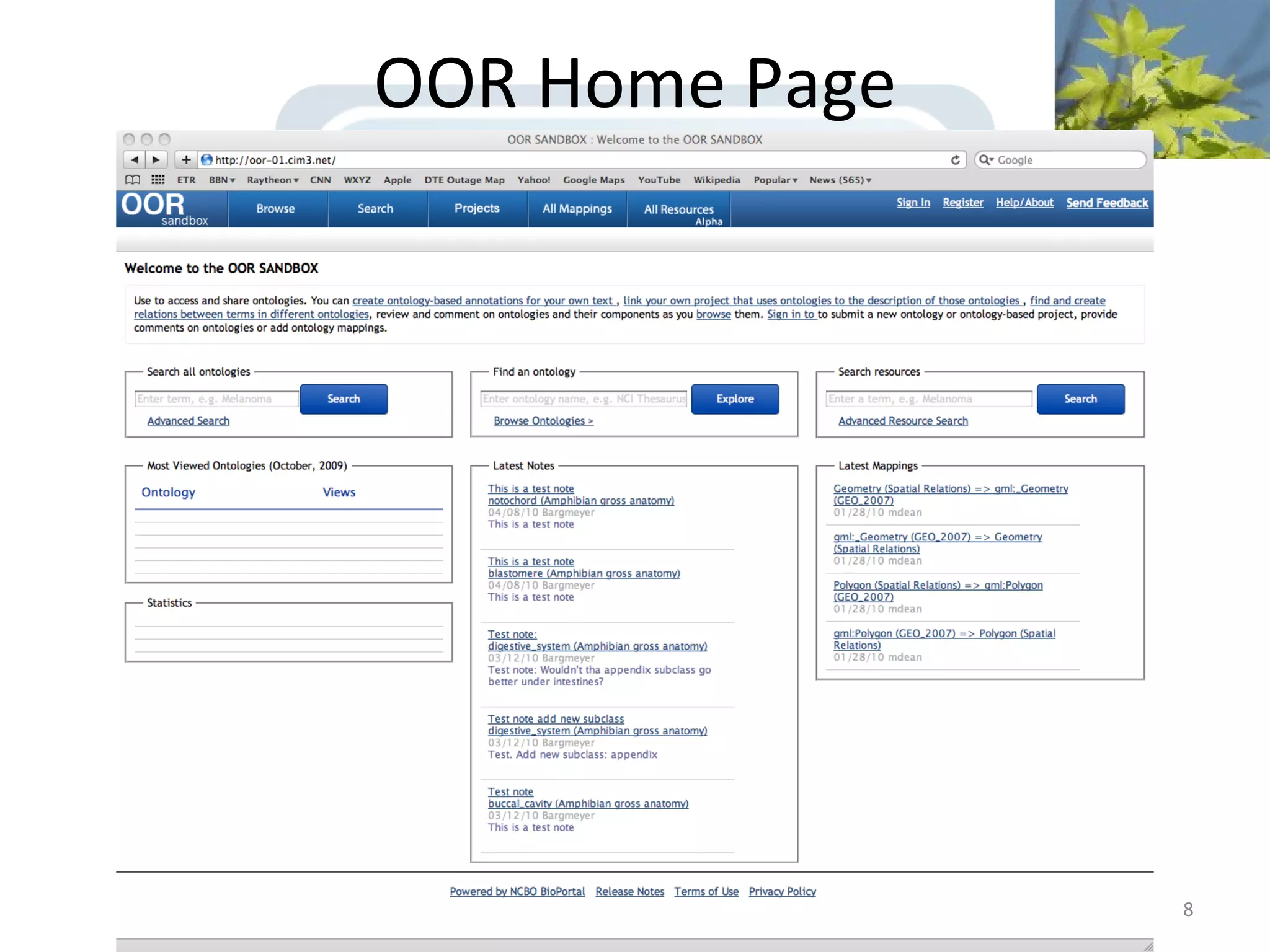This screenshot has height=952, width=1270.
Task: Click the browse link in welcome text
Action: click(714, 314)
